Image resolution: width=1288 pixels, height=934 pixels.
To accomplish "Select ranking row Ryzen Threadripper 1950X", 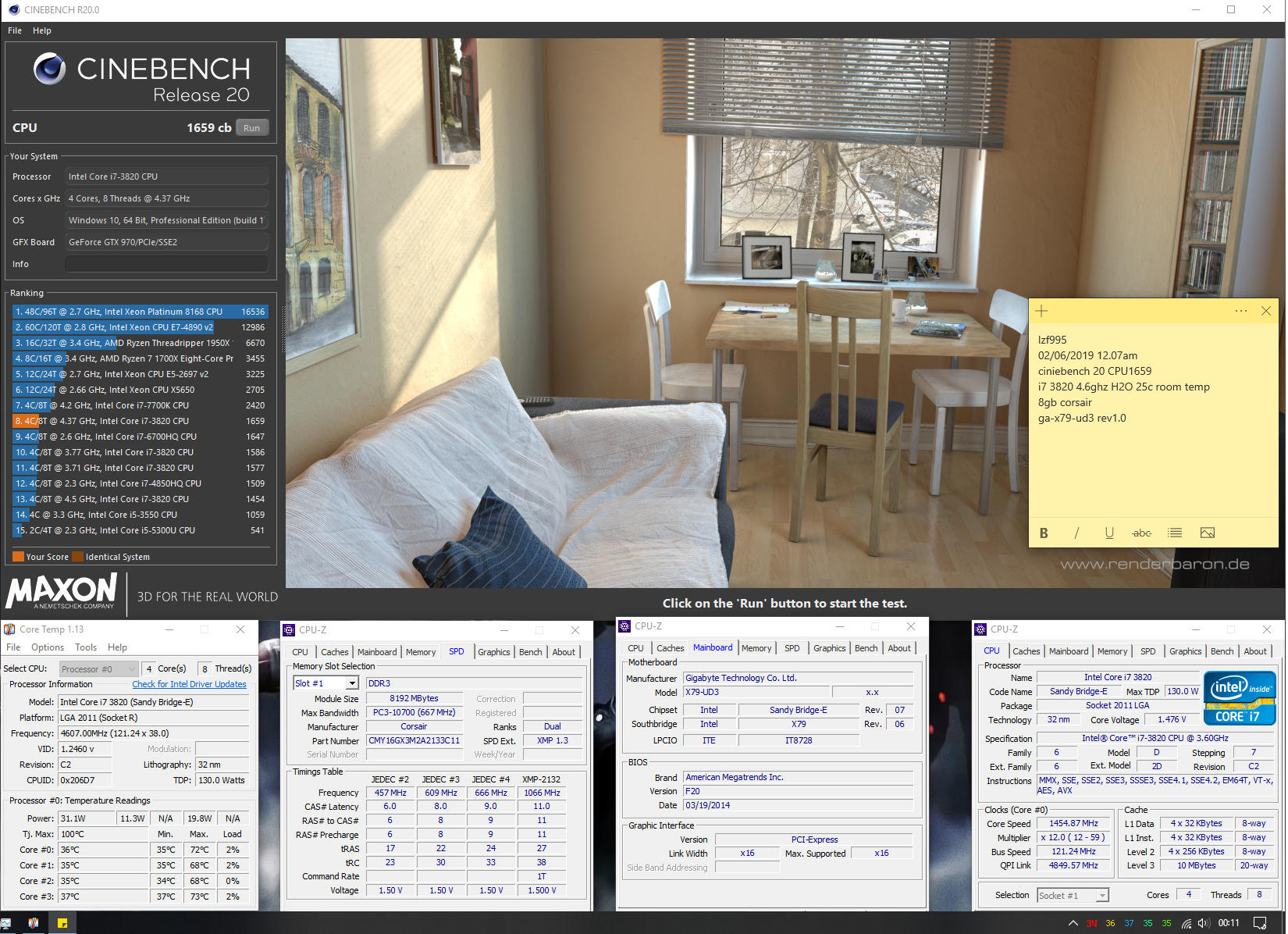I will coord(141,343).
